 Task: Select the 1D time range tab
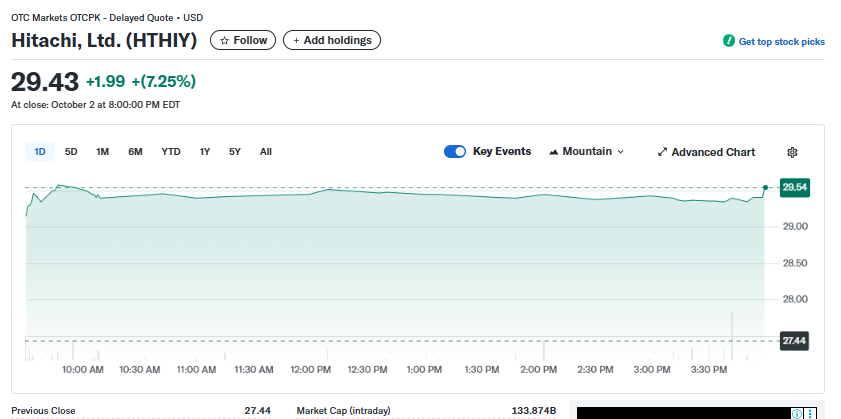click(40, 152)
